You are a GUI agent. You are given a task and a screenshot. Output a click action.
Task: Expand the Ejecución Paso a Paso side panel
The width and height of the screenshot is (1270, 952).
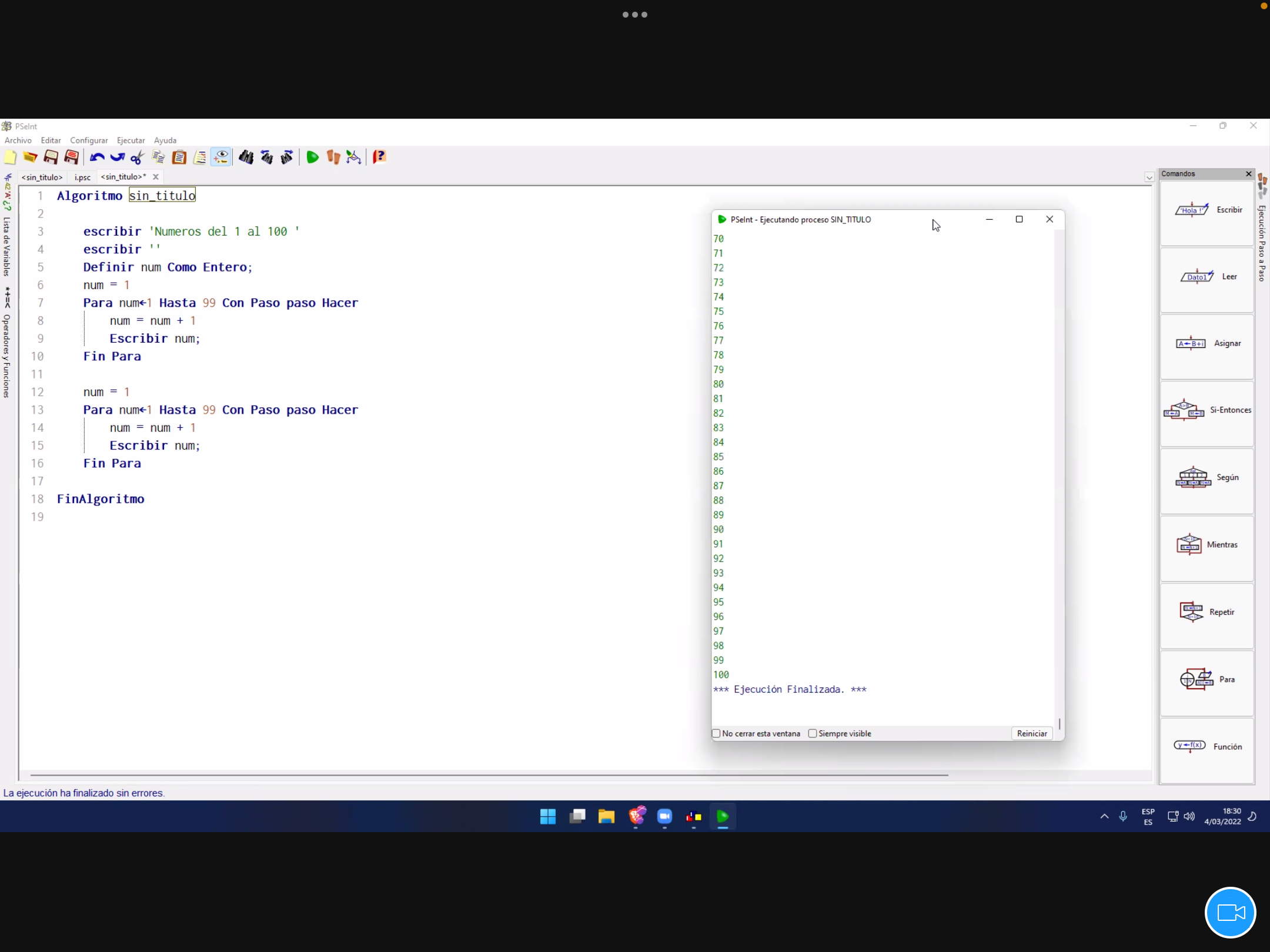[x=1262, y=243]
